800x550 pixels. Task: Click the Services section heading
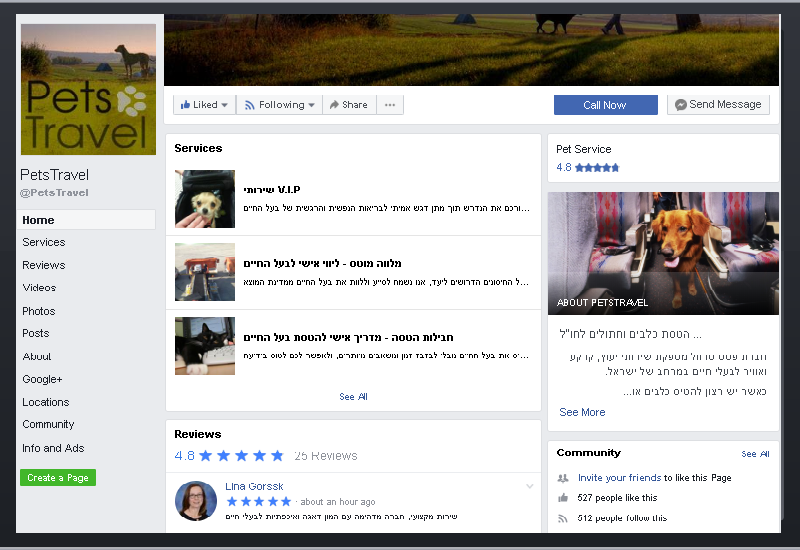click(198, 148)
